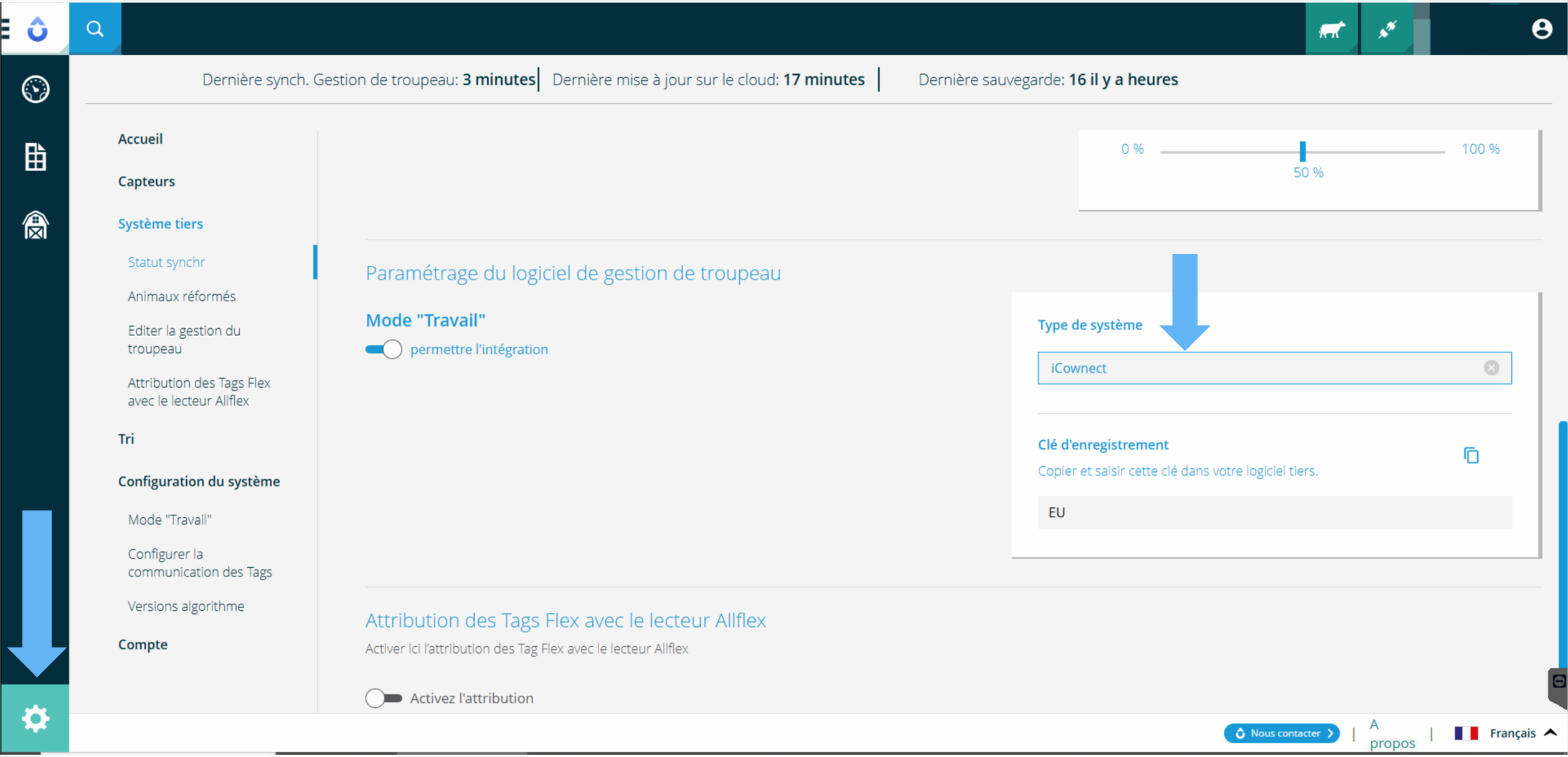Clear the iCownect system type field
The image size is (1568, 757).
1491,368
